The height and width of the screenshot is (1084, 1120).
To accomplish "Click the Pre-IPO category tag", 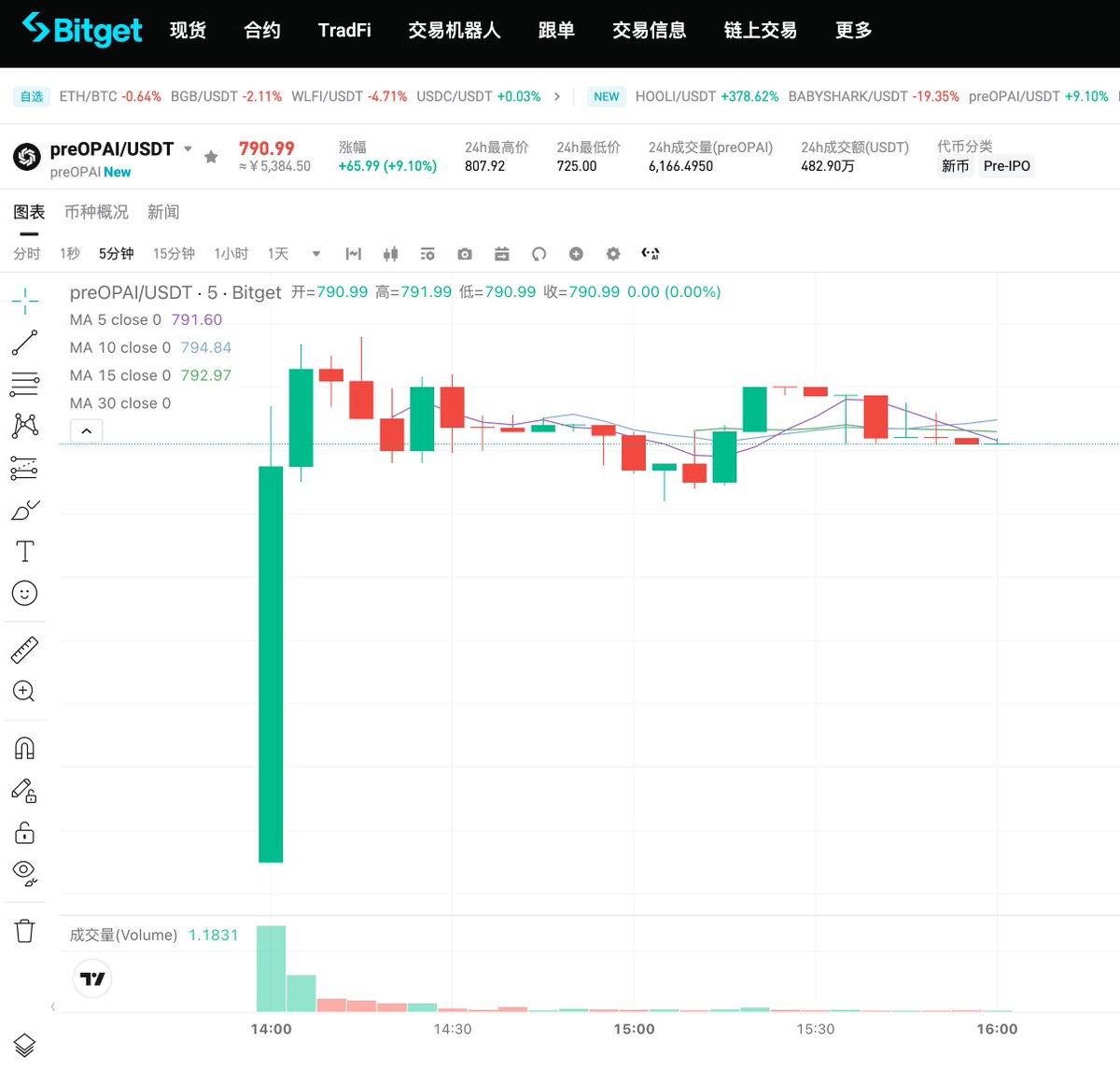I will coord(1007,166).
